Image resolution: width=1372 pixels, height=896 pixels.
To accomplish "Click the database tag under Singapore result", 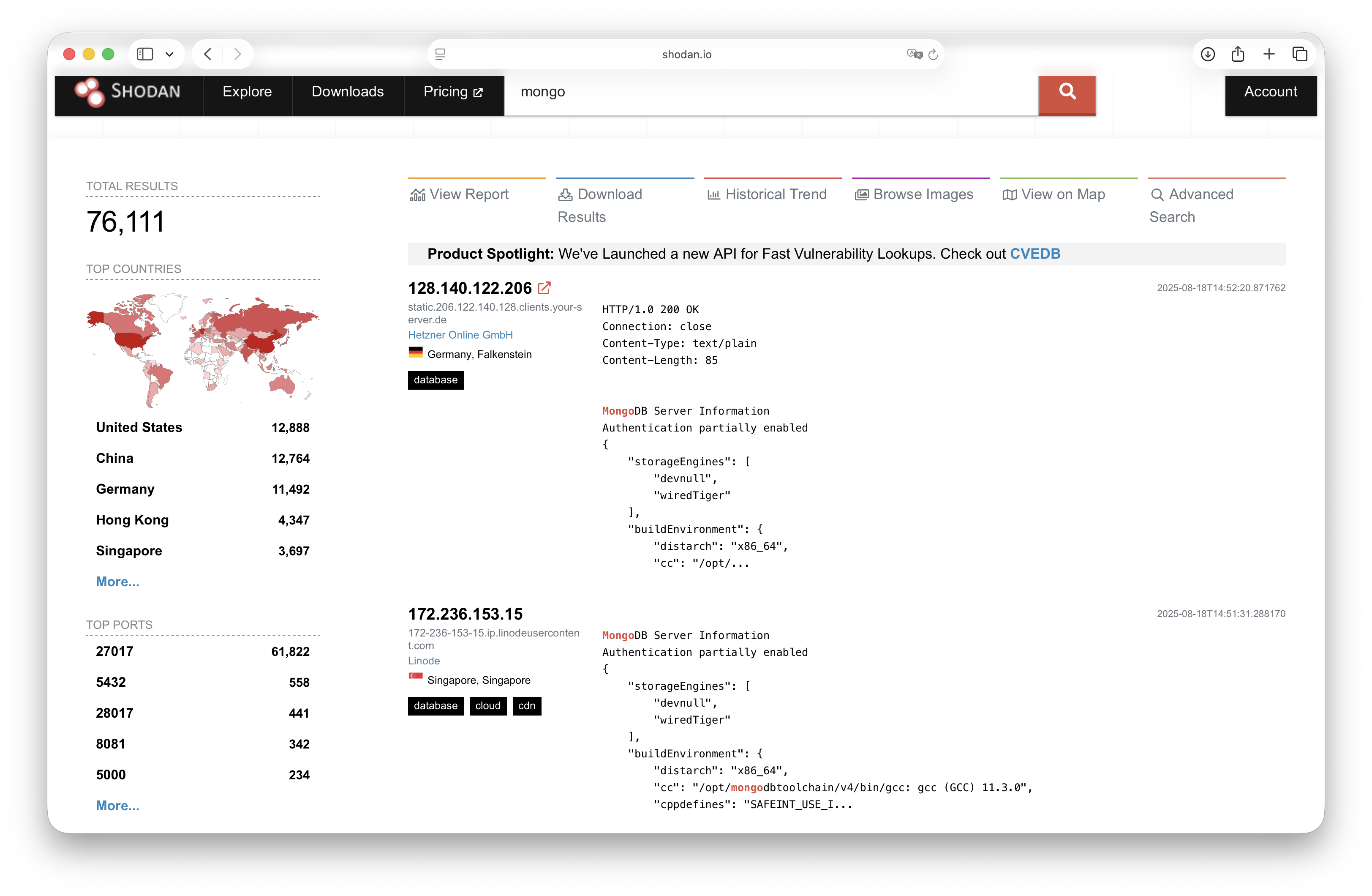I will [436, 706].
